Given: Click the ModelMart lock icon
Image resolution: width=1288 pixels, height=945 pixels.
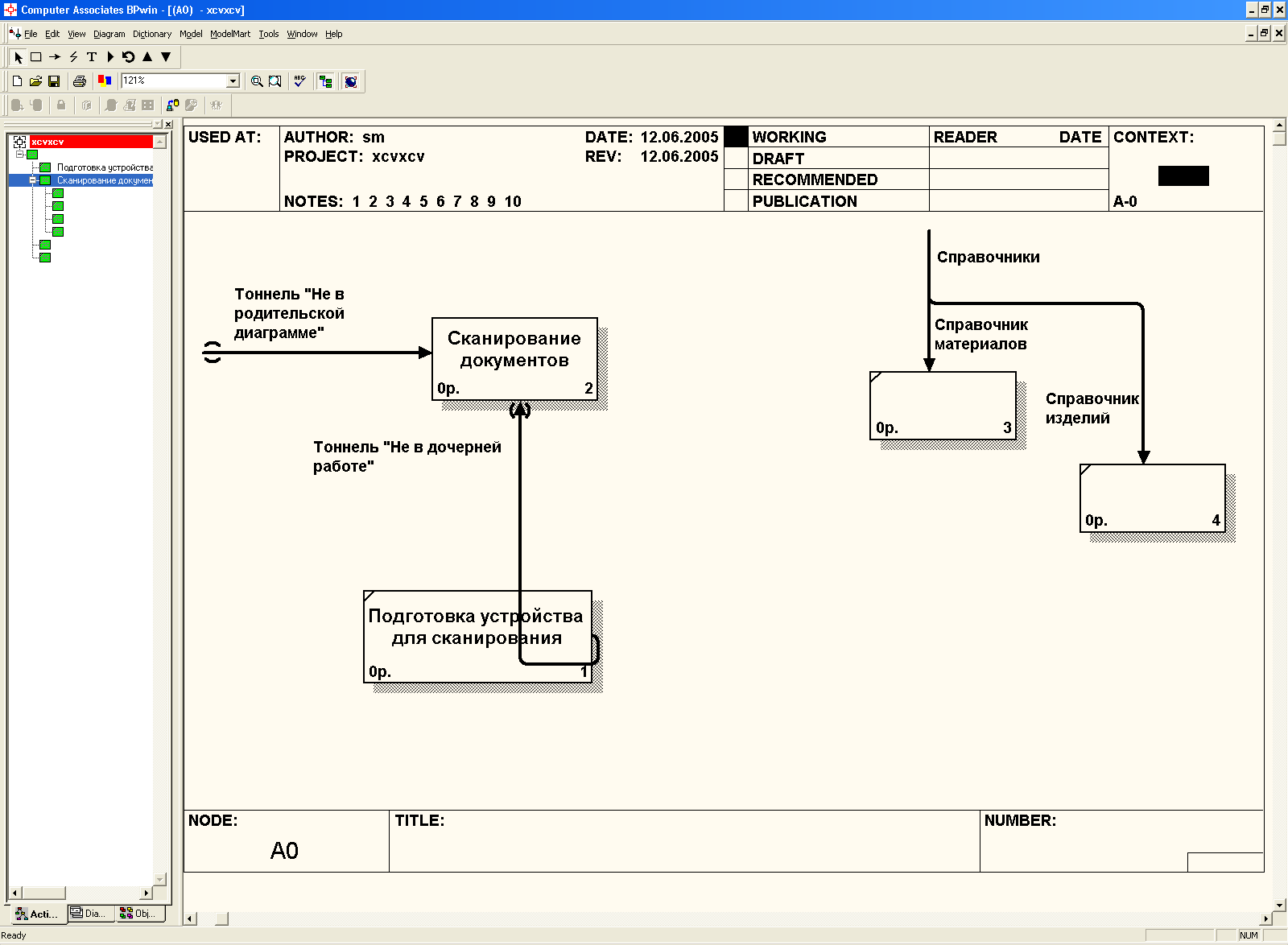Looking at the screenshot, I should 61,105.
